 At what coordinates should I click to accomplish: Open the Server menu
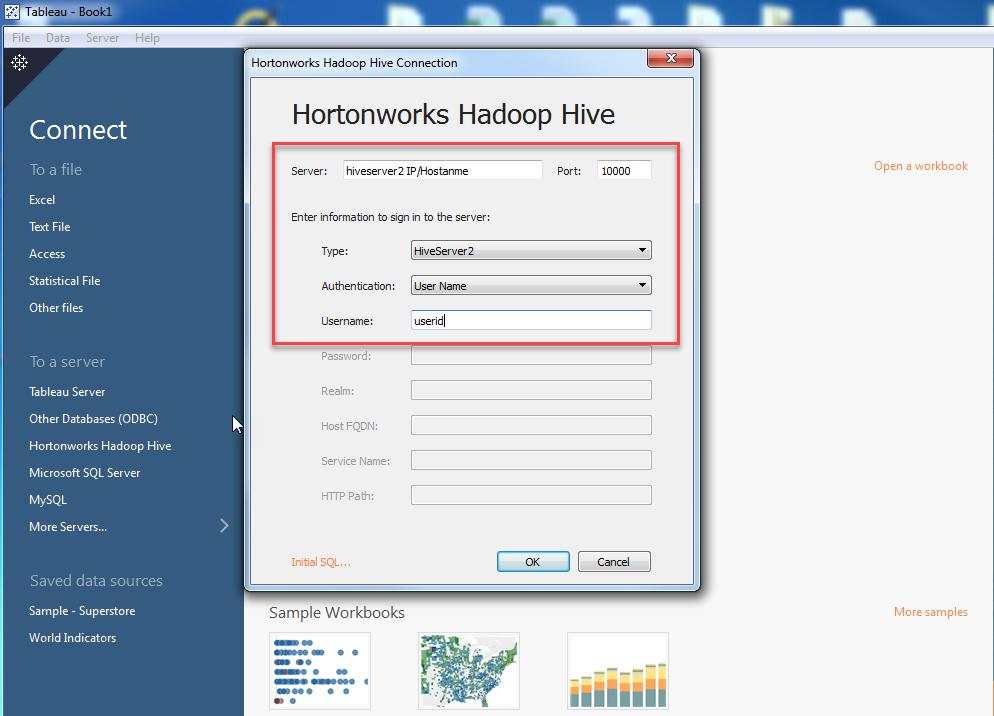coord(102,37)
